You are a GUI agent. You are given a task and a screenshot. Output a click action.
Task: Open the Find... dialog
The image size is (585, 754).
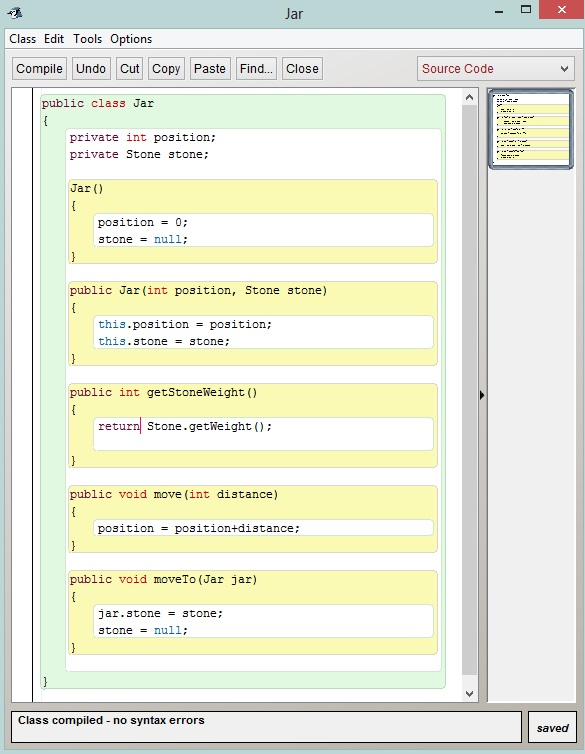[x=256, y=69]
